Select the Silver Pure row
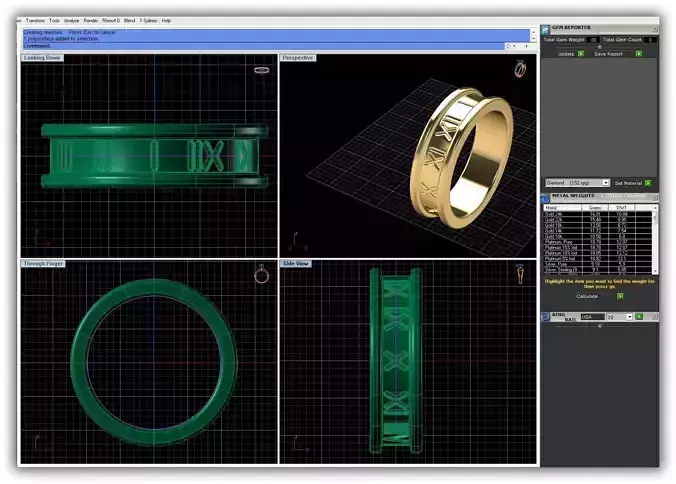Image resolution: width=676 pixels, height=484 pixels. [x=598, y=264]
